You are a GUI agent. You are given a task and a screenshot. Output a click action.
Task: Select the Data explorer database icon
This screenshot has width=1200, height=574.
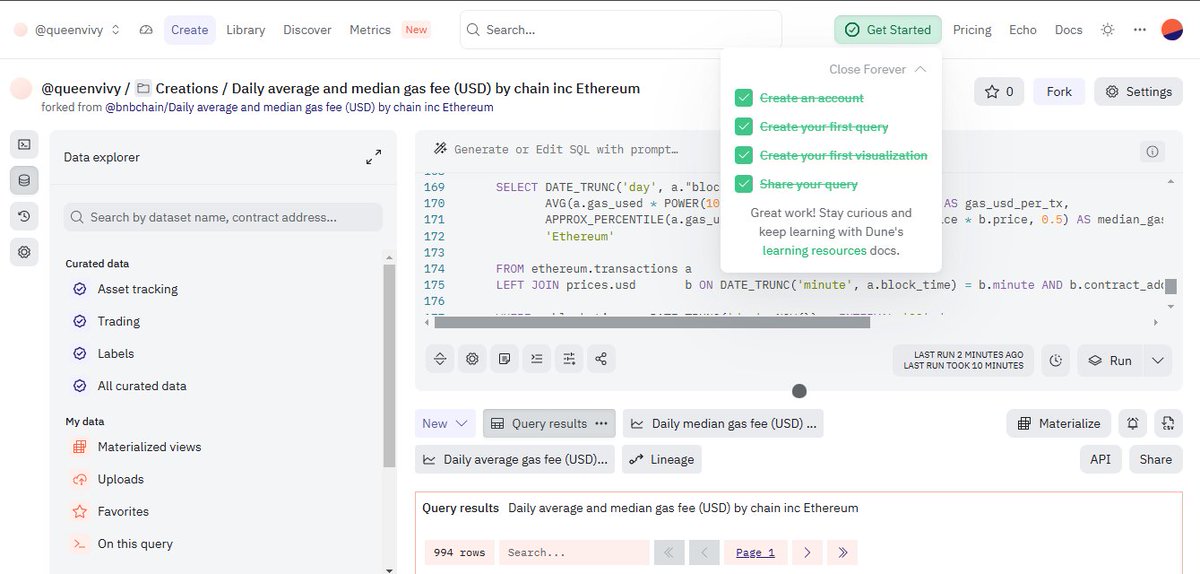[x=24, y=180]
